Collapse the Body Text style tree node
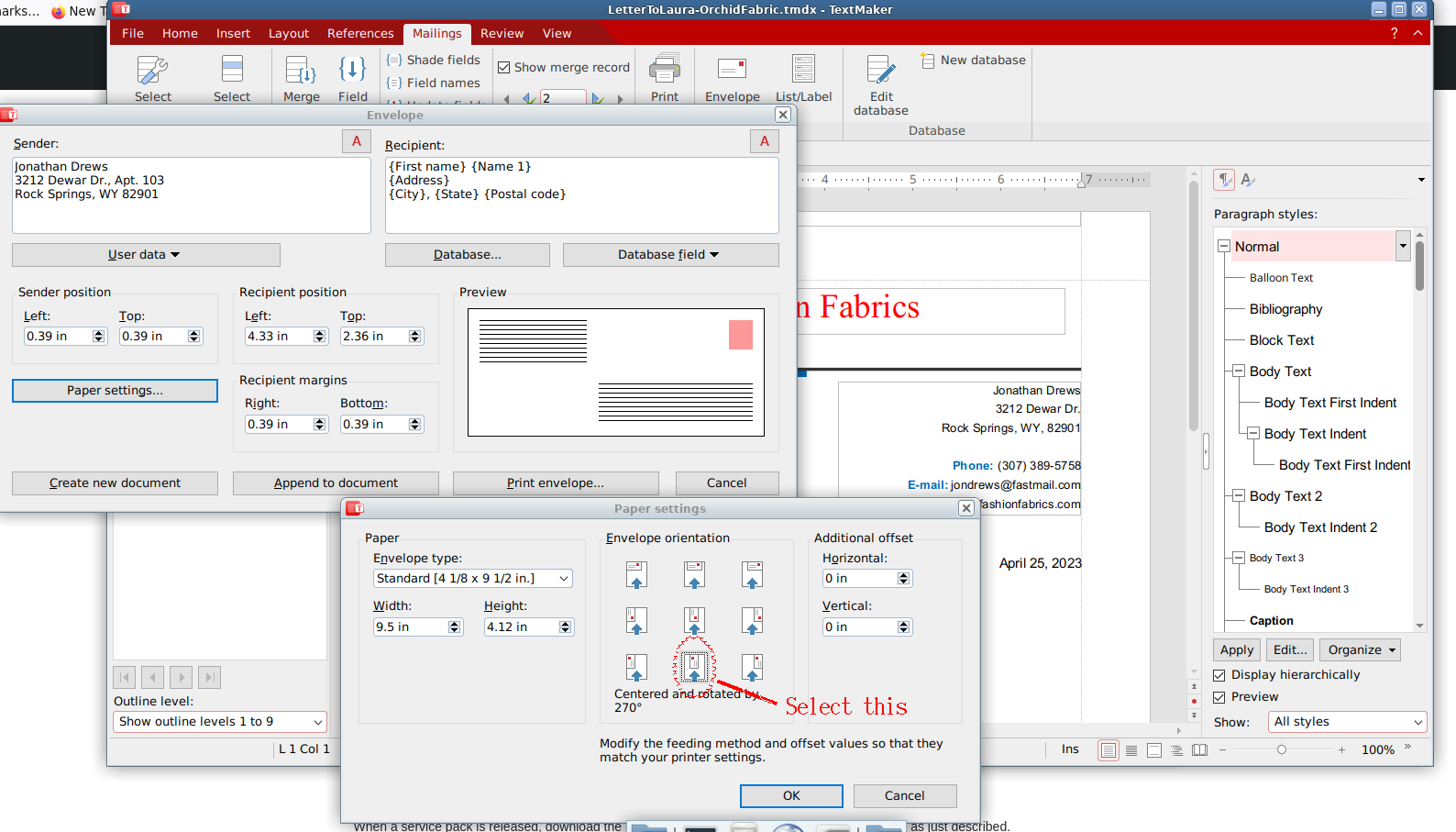 click(x=1239, y=372)
